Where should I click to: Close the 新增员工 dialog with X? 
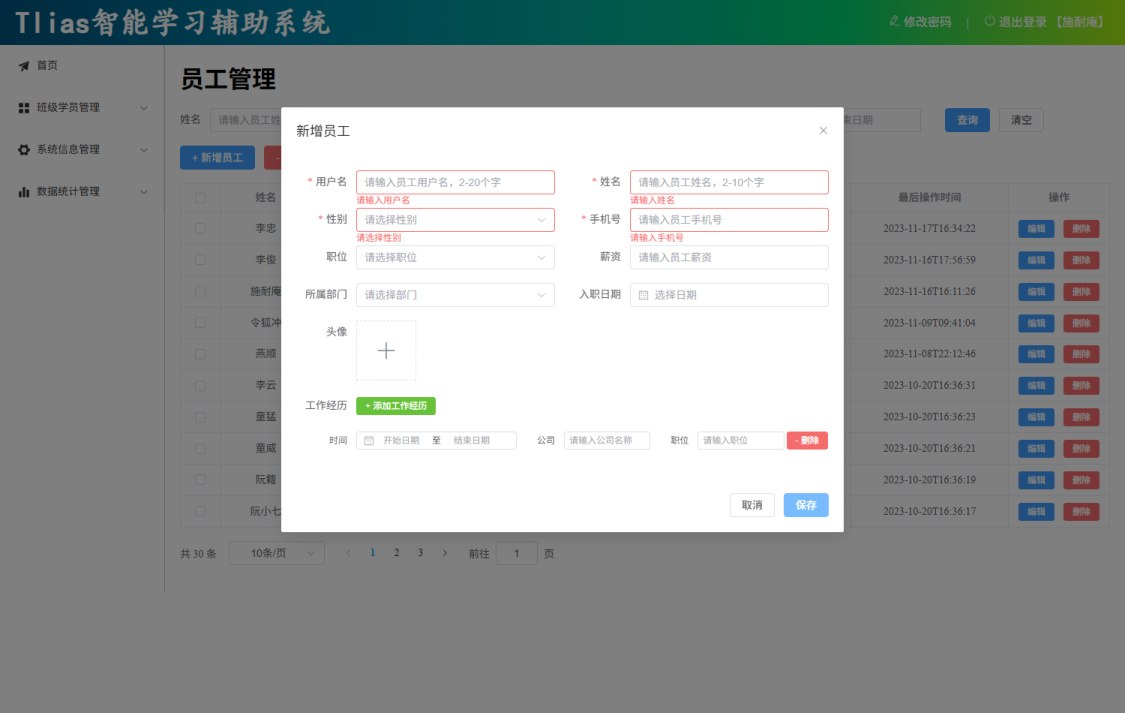point(823,131)
